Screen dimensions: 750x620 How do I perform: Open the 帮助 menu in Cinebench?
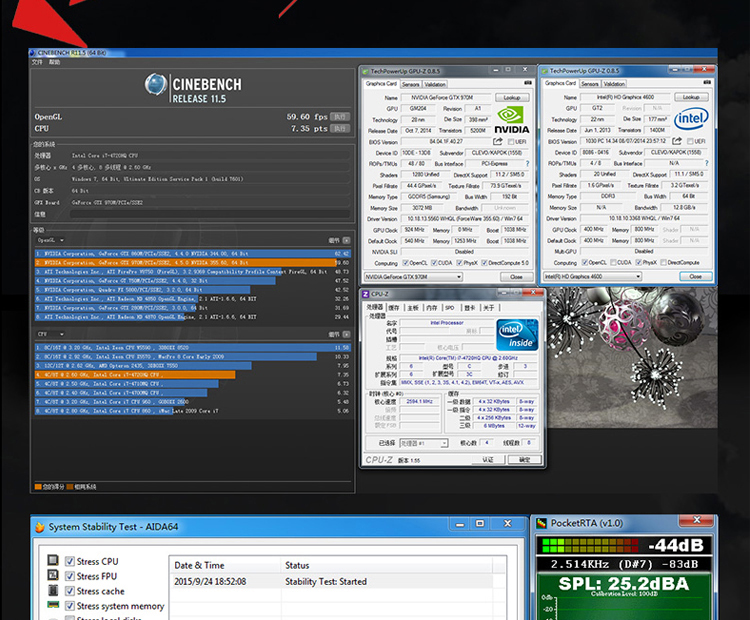pyautogui.click(x=55, y=62)
